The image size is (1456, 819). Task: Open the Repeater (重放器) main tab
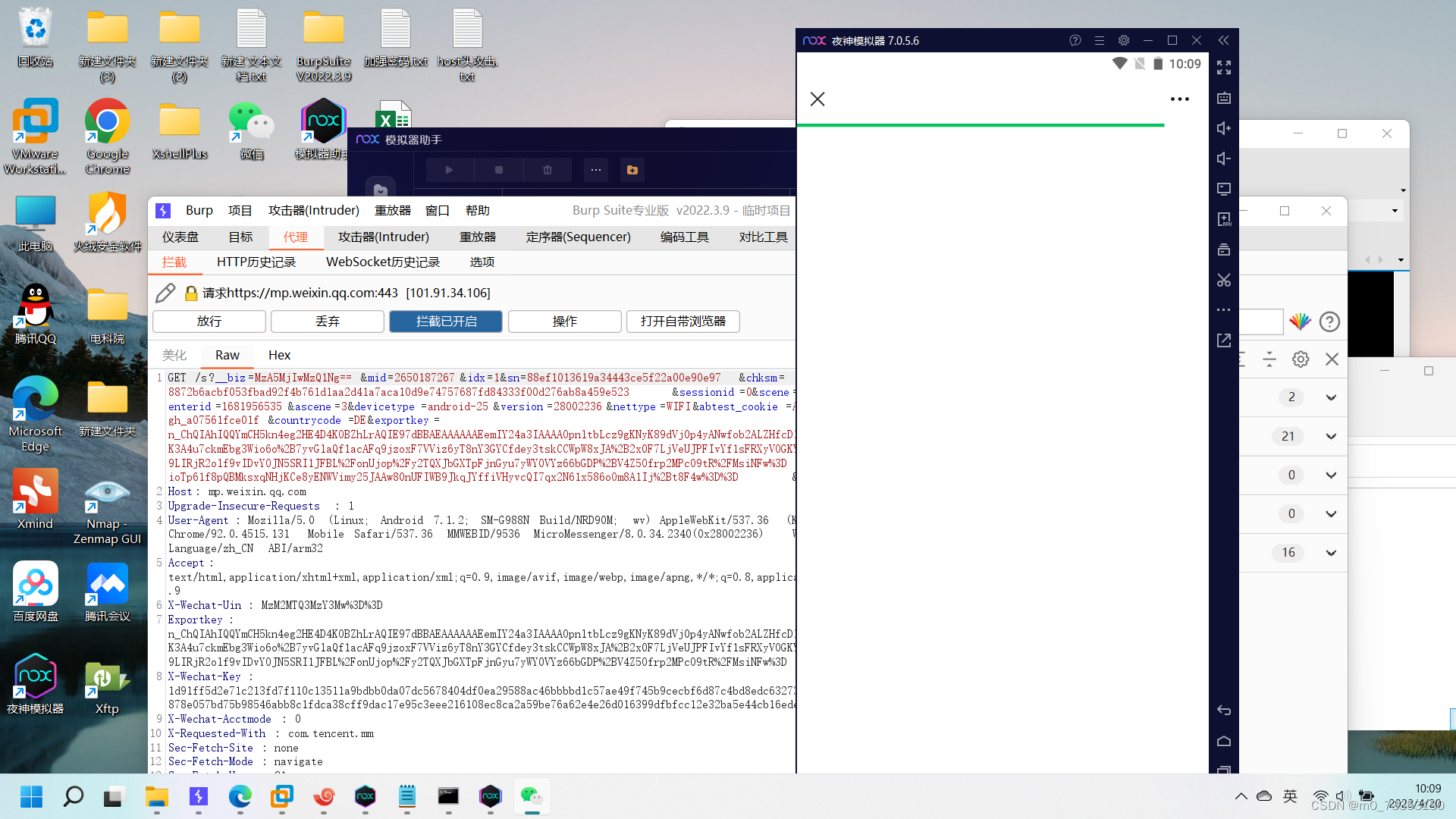pyautogui.click(x=477, y=237)
